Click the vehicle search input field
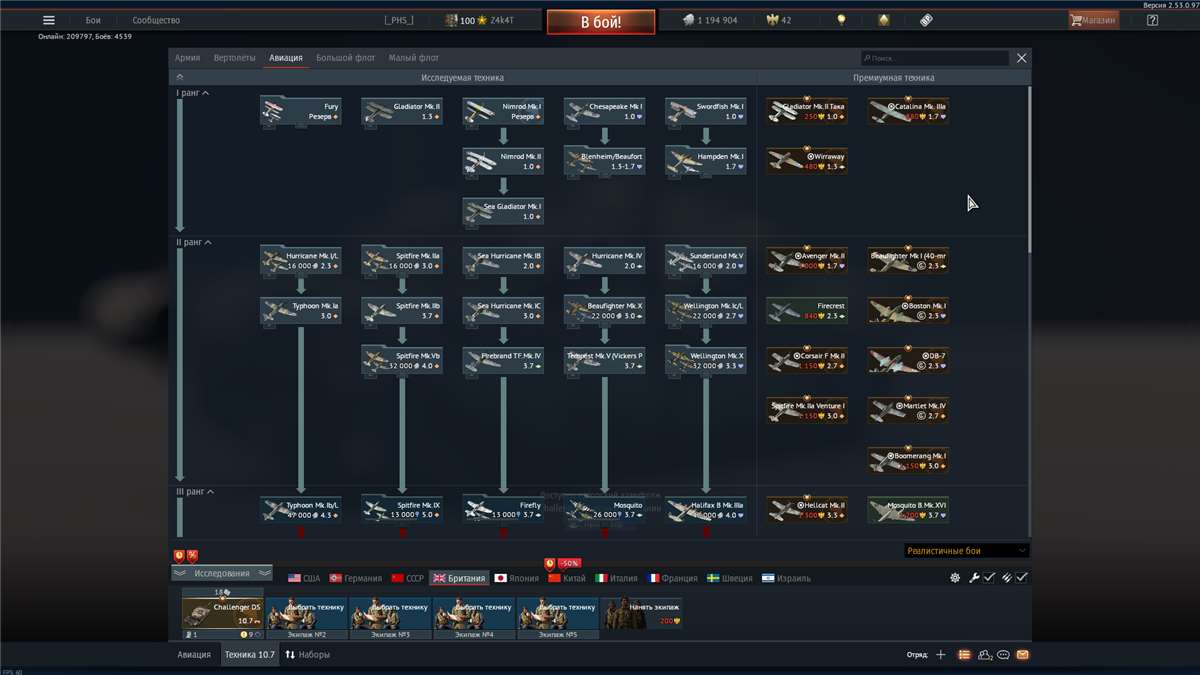Viewport: 1200px width, 675px height. coord(935,59)
